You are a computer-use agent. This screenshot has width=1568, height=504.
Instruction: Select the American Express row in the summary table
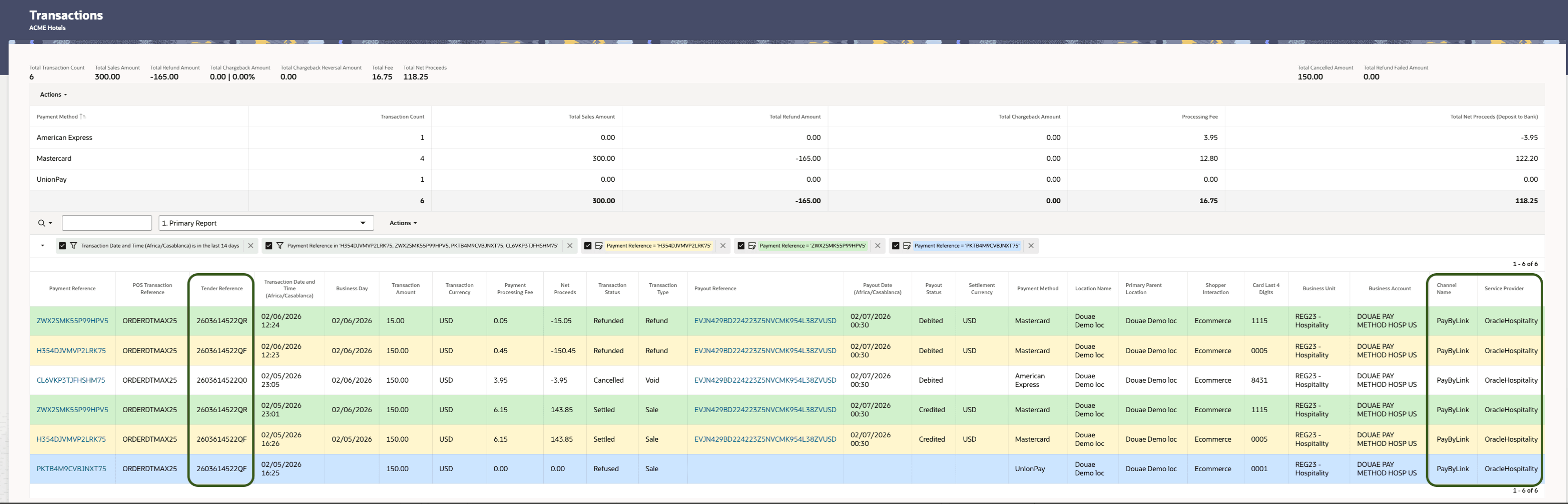[787, 138]
